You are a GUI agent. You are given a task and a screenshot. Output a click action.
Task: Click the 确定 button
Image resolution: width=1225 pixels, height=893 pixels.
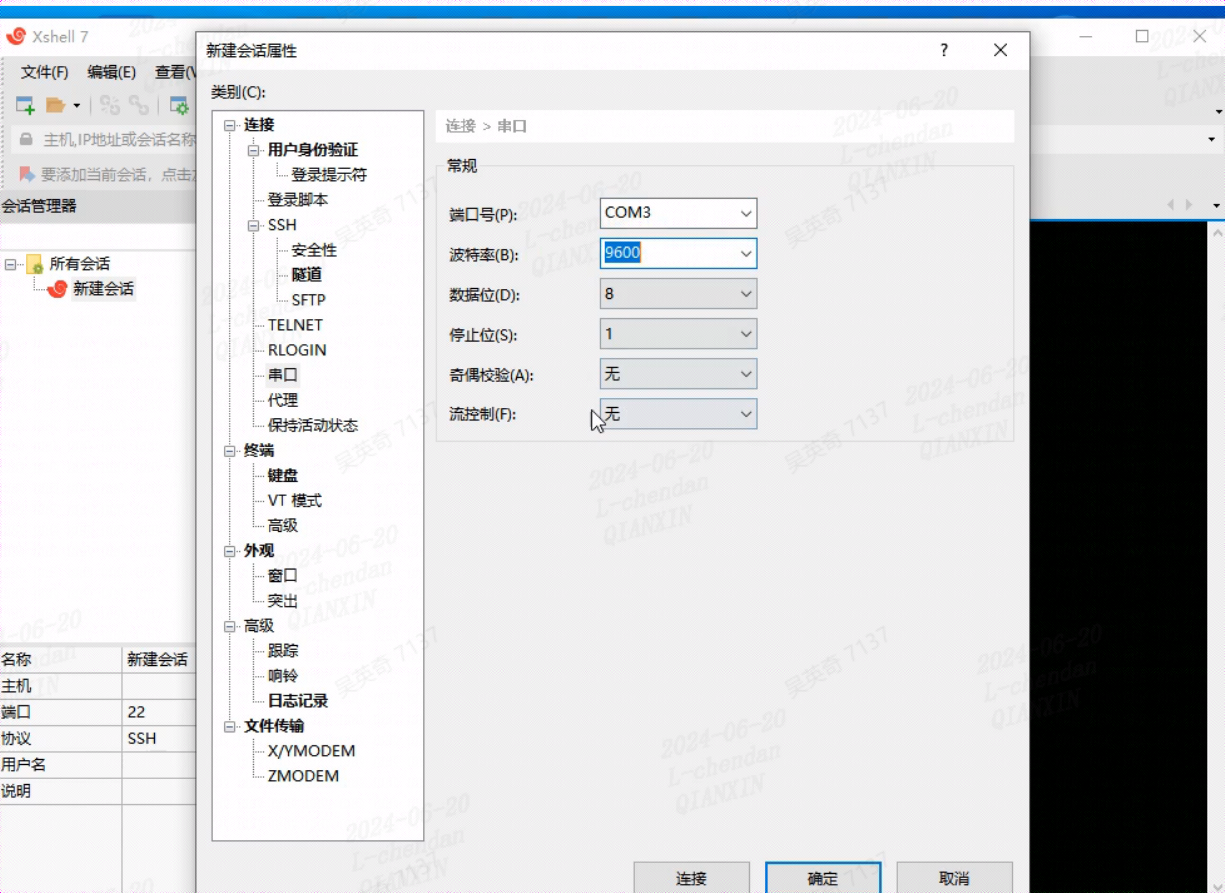point(823,877)
